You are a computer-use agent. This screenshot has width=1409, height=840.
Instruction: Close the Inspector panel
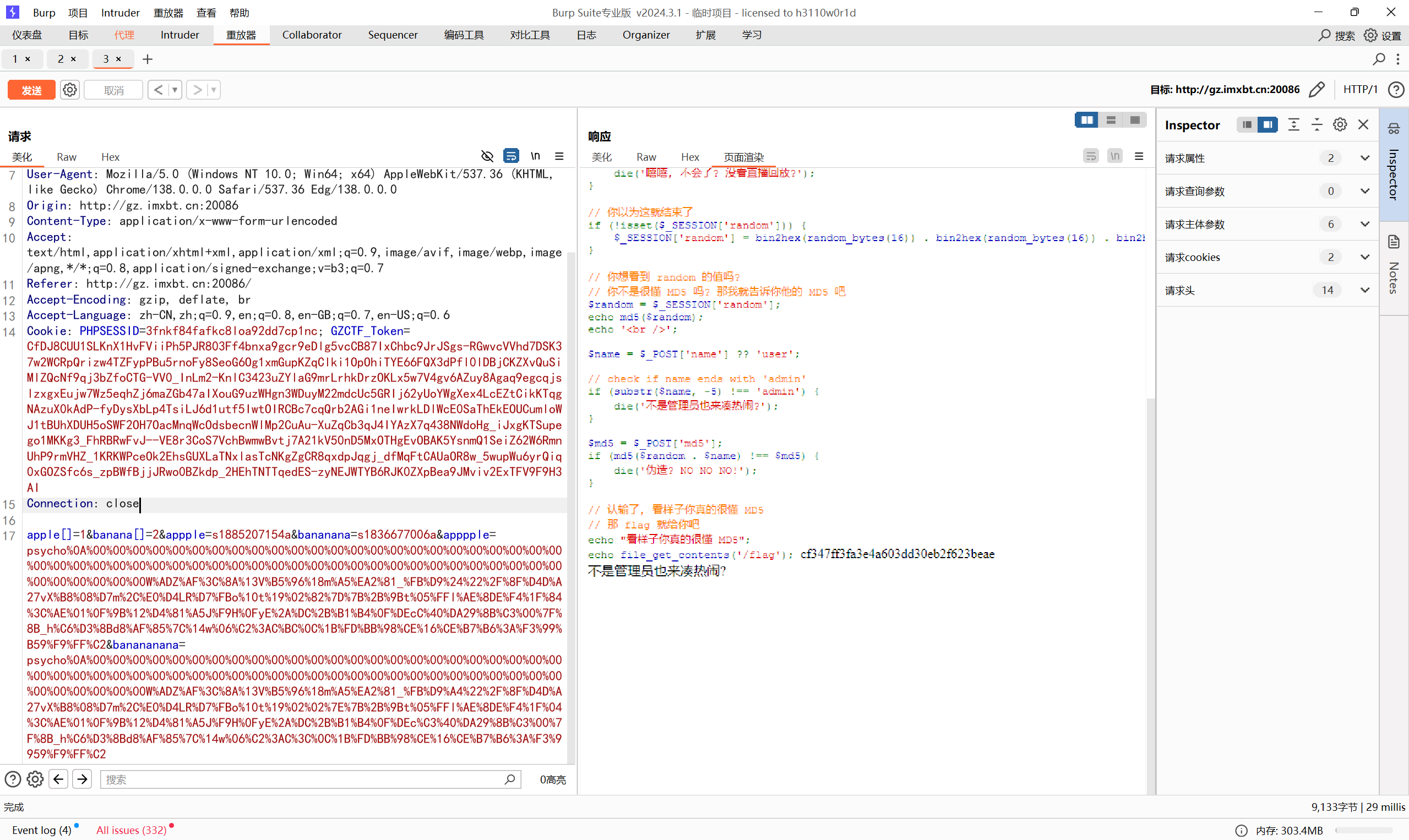click(x=1363, y=124)
